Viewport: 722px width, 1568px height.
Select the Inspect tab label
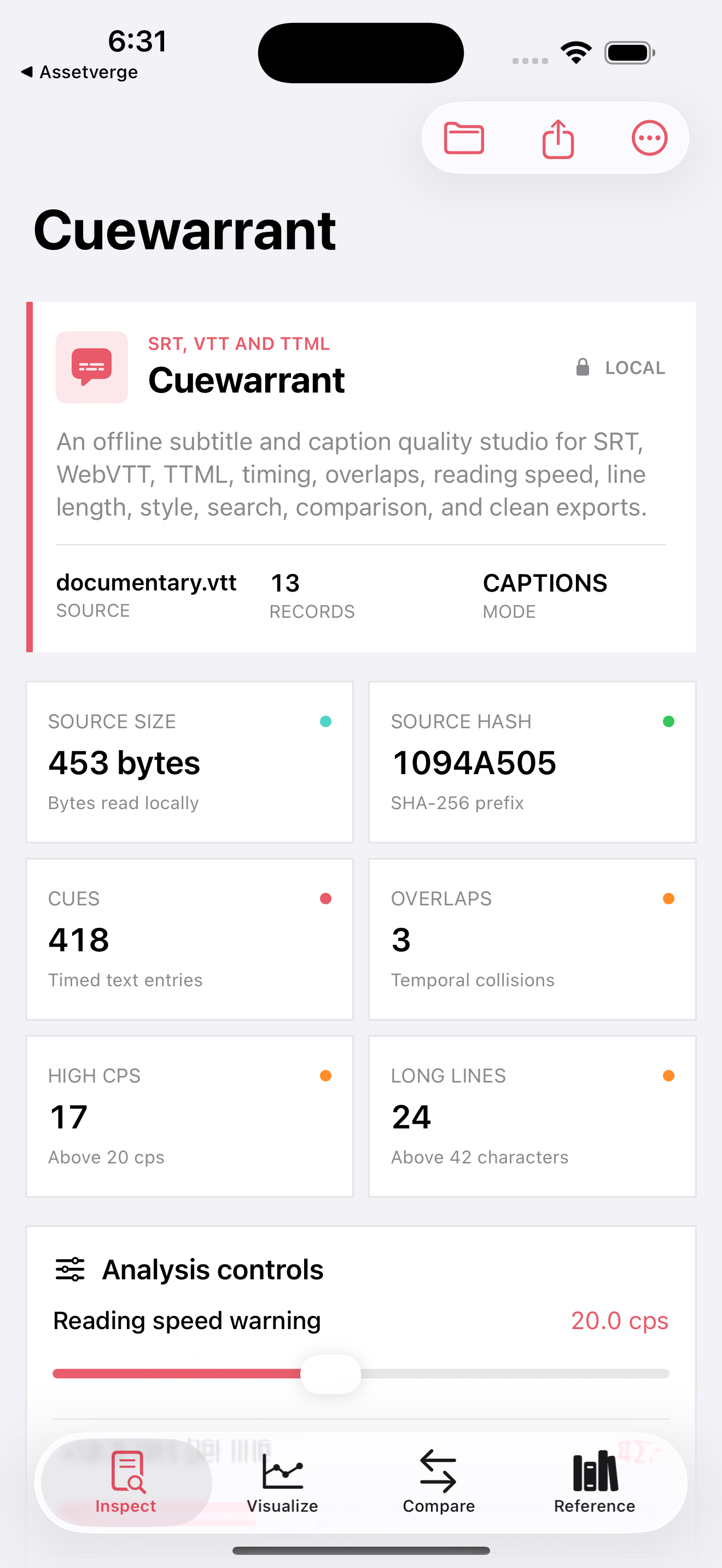pyautogui.click(x=125, y=1506)
